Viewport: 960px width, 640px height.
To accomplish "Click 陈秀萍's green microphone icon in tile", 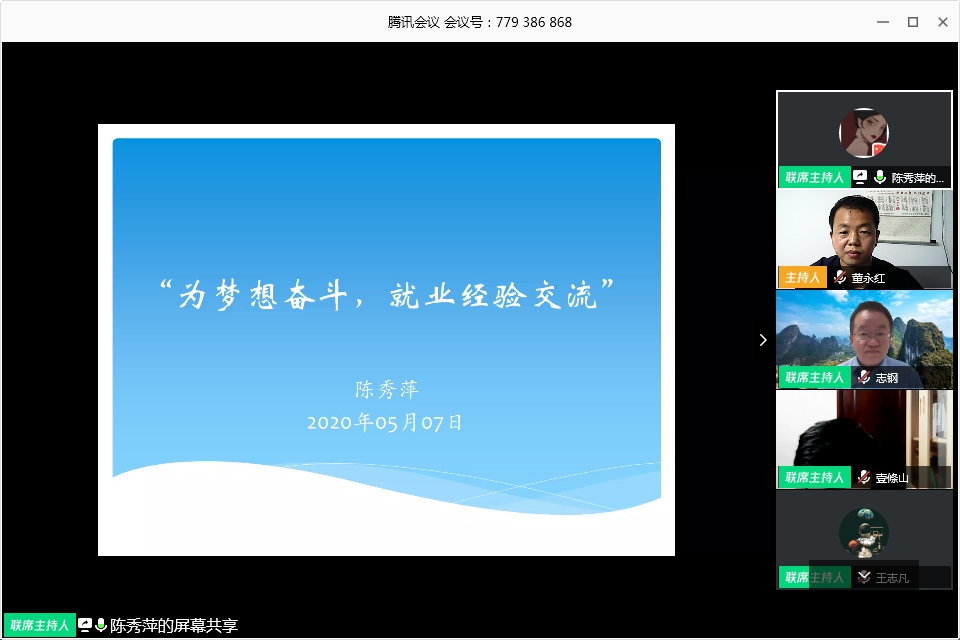I will [x=879, y=177].
